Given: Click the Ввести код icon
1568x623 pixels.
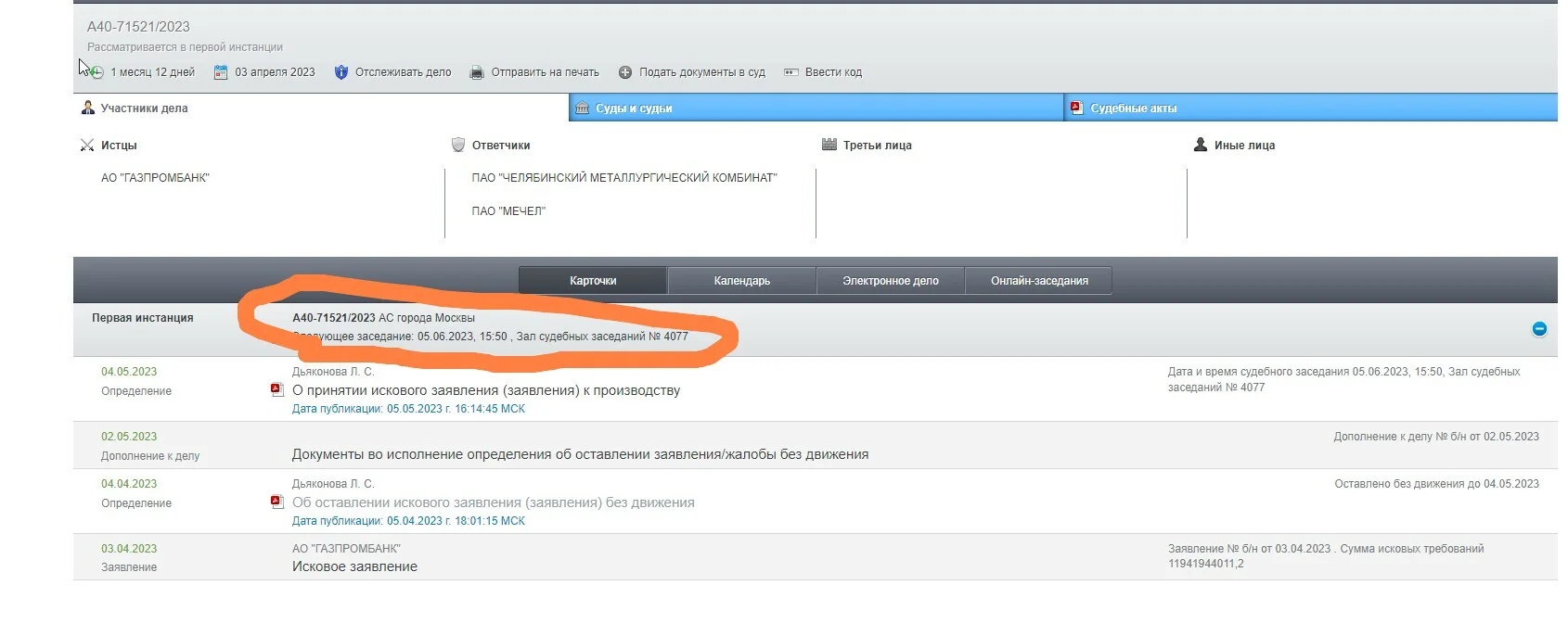Looking at the screenshot, I should (791, 72).
